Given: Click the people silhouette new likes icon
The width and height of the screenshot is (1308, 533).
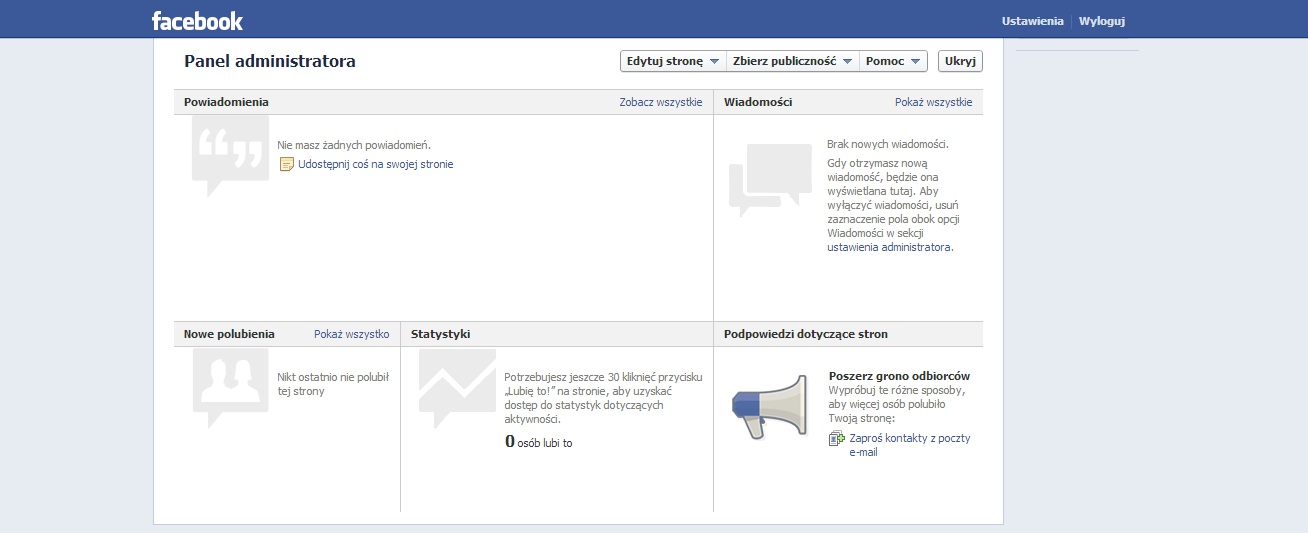Looking at the screenshot, I should (230, 385).
